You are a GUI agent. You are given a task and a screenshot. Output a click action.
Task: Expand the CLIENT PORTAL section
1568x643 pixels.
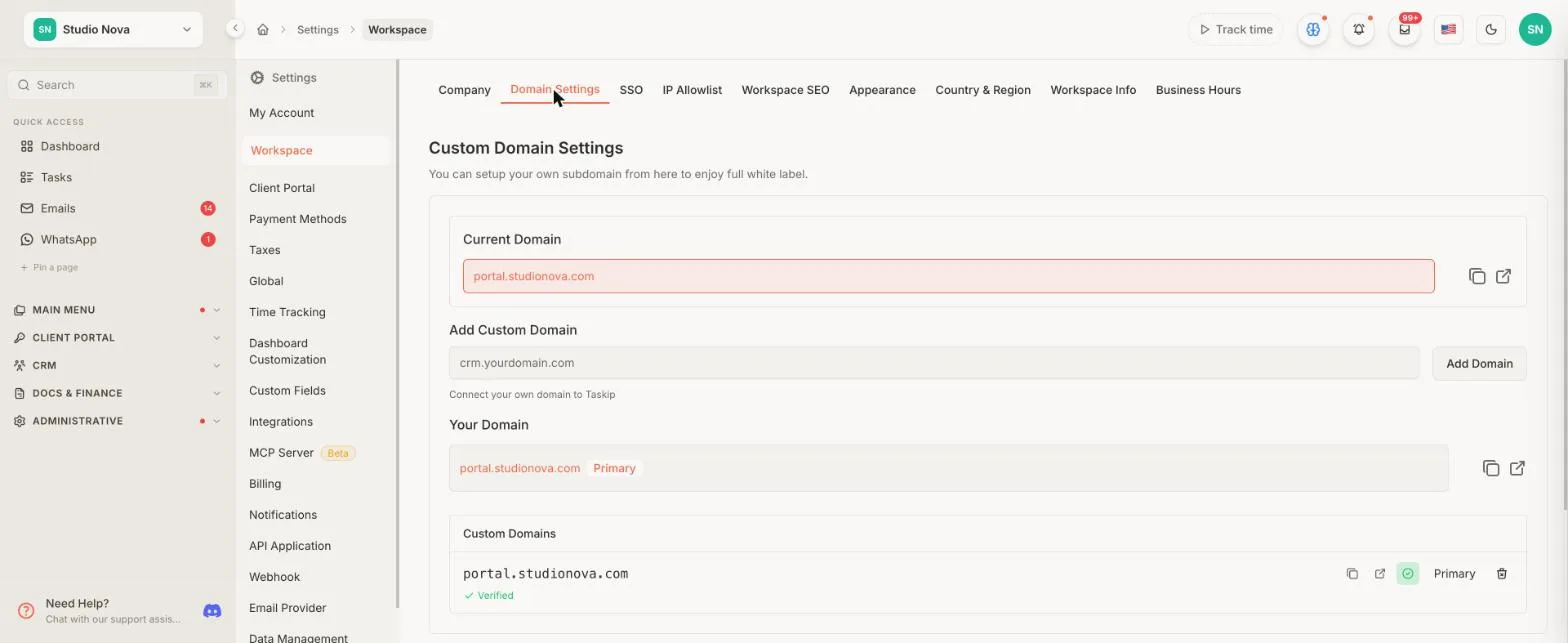117,338
